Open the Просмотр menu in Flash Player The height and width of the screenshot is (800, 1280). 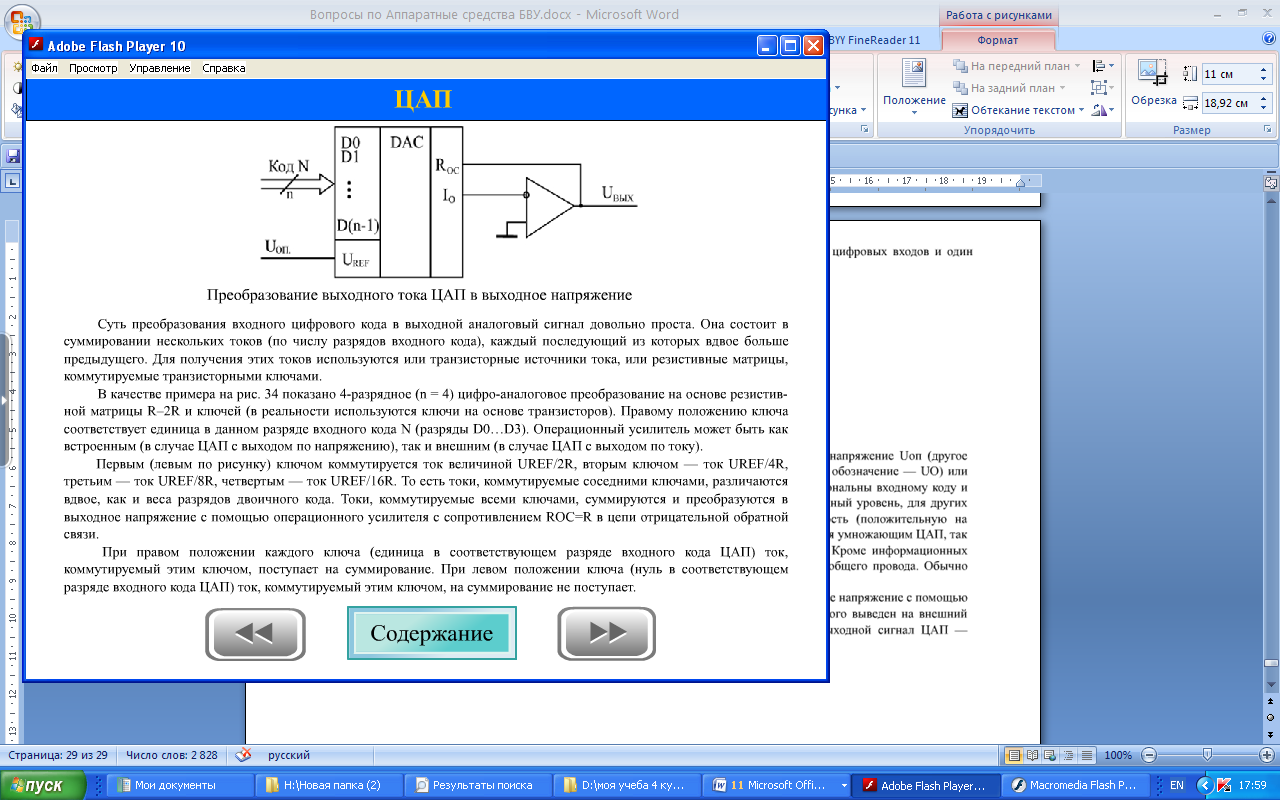(x=93, y=68)
